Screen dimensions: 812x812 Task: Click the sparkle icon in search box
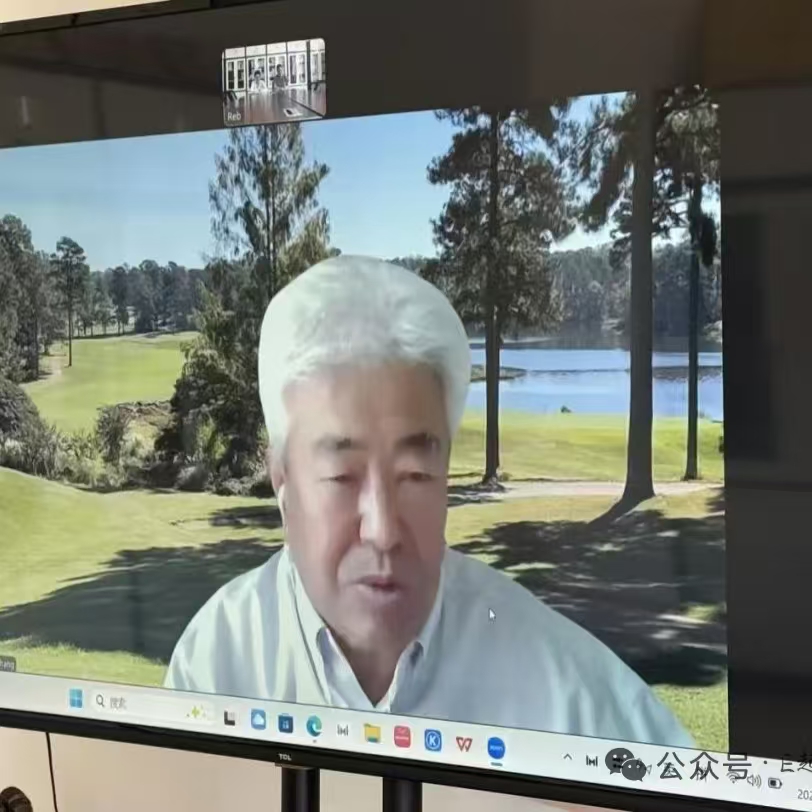pos(197,713)
